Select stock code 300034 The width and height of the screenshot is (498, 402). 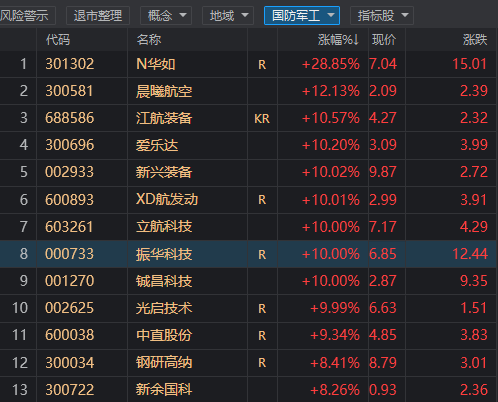pos(70,363)
